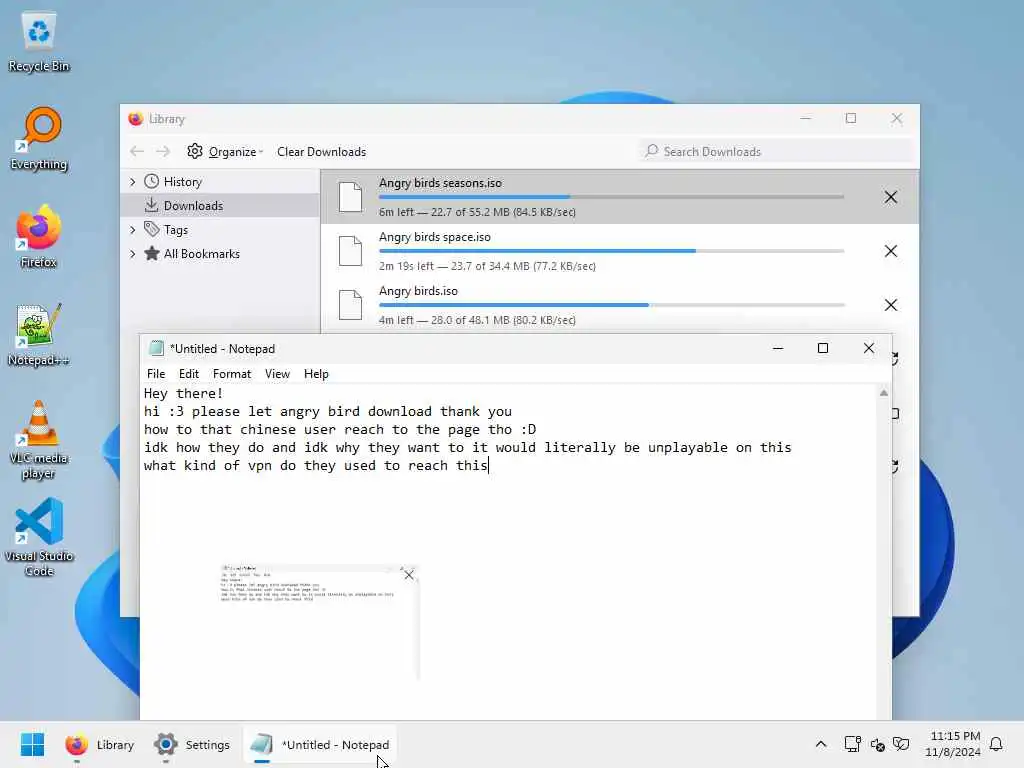Show hidden tray icons chevron
Screen dimensions: 1024x768
point(821,744)
